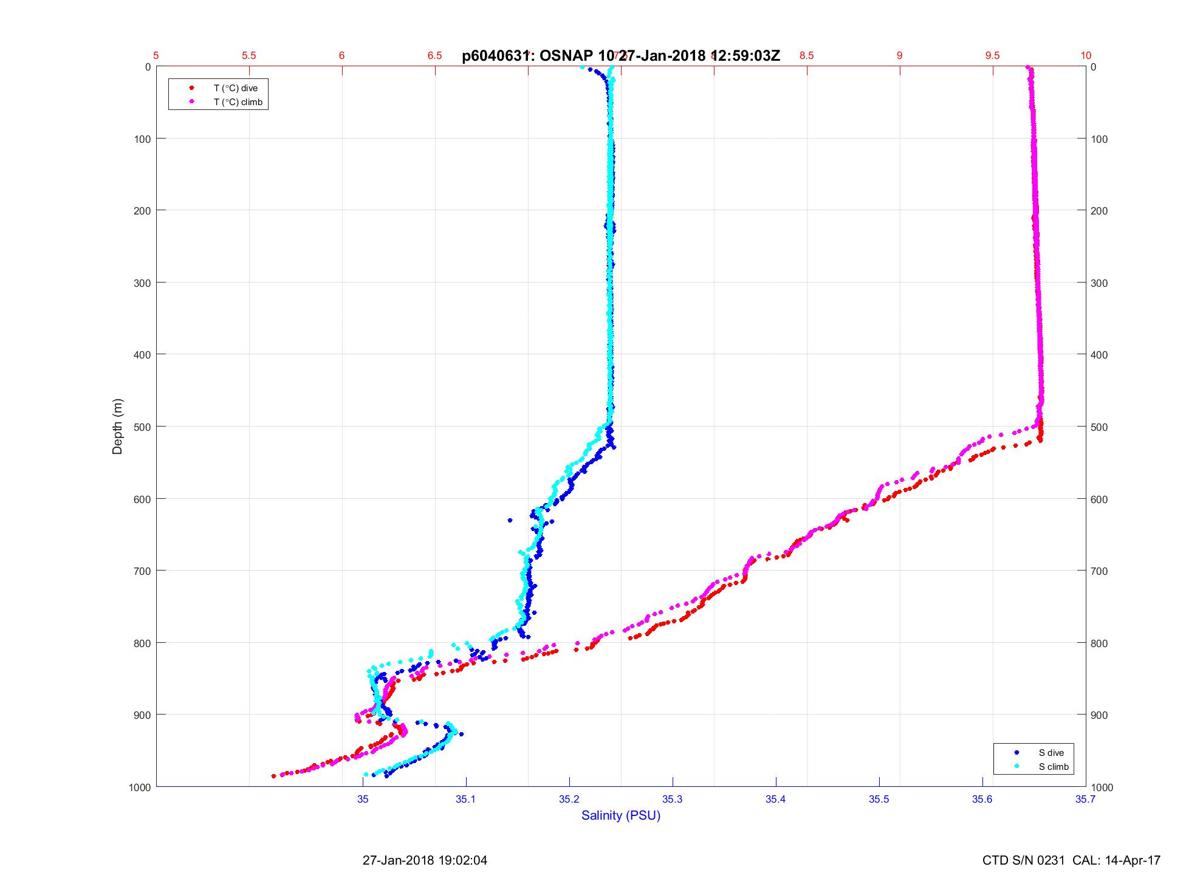The image size is (1200, 885).
Task: Click right depth axis tick 800
Action: pyautogui.click(x=1101, y=643)
